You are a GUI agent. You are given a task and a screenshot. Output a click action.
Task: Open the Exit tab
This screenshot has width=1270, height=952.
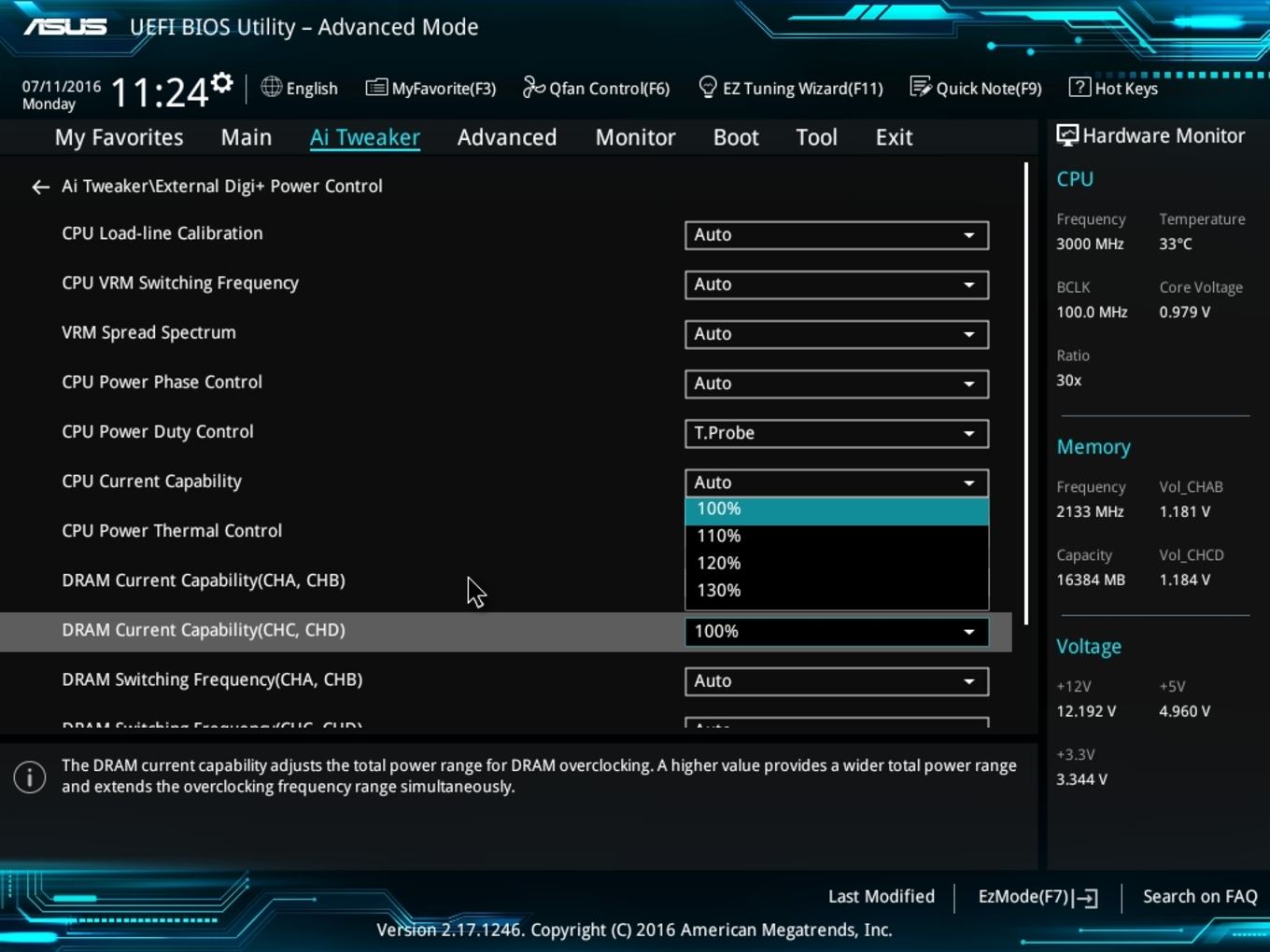(894, 137)
